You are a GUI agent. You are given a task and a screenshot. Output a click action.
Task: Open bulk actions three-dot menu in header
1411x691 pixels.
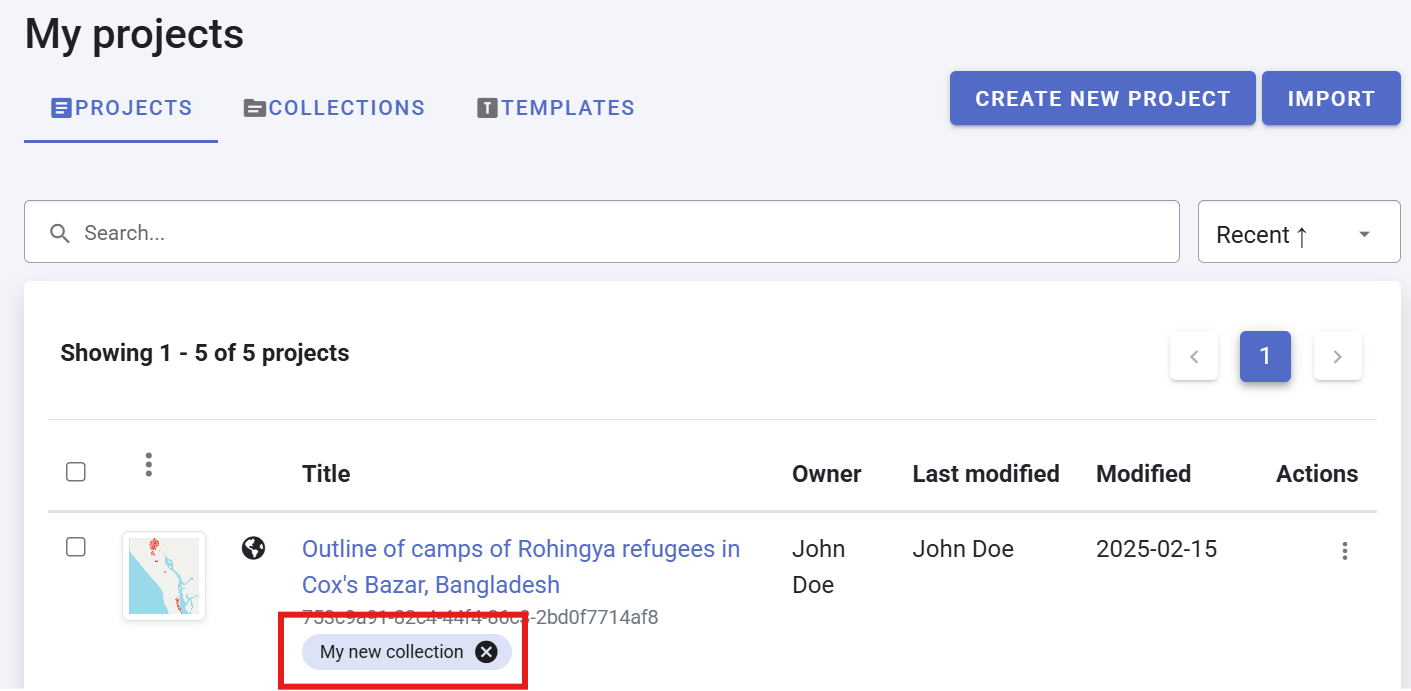point(148,465)
